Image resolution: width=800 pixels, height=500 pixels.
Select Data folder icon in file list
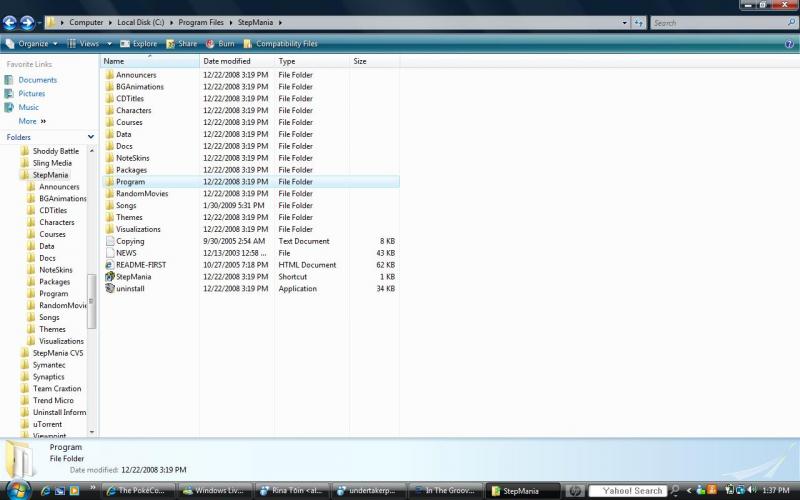pos(110,134)
